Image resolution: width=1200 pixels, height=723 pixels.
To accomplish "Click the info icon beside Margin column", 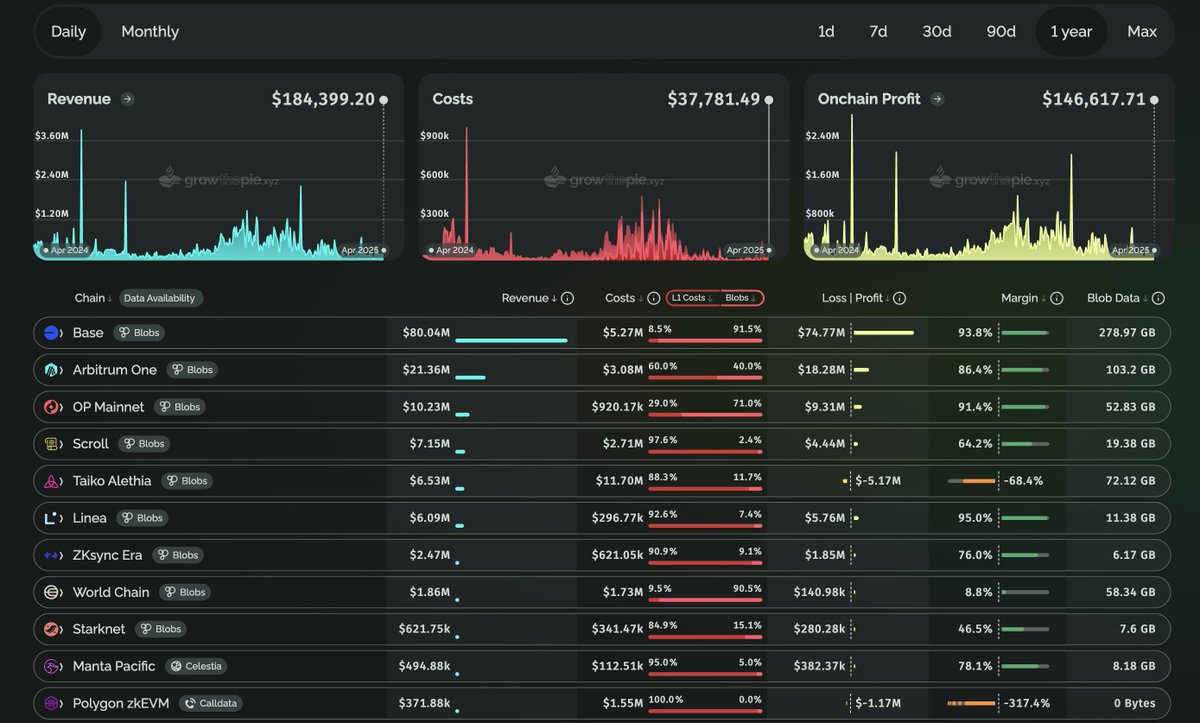I will [1057, 298].
